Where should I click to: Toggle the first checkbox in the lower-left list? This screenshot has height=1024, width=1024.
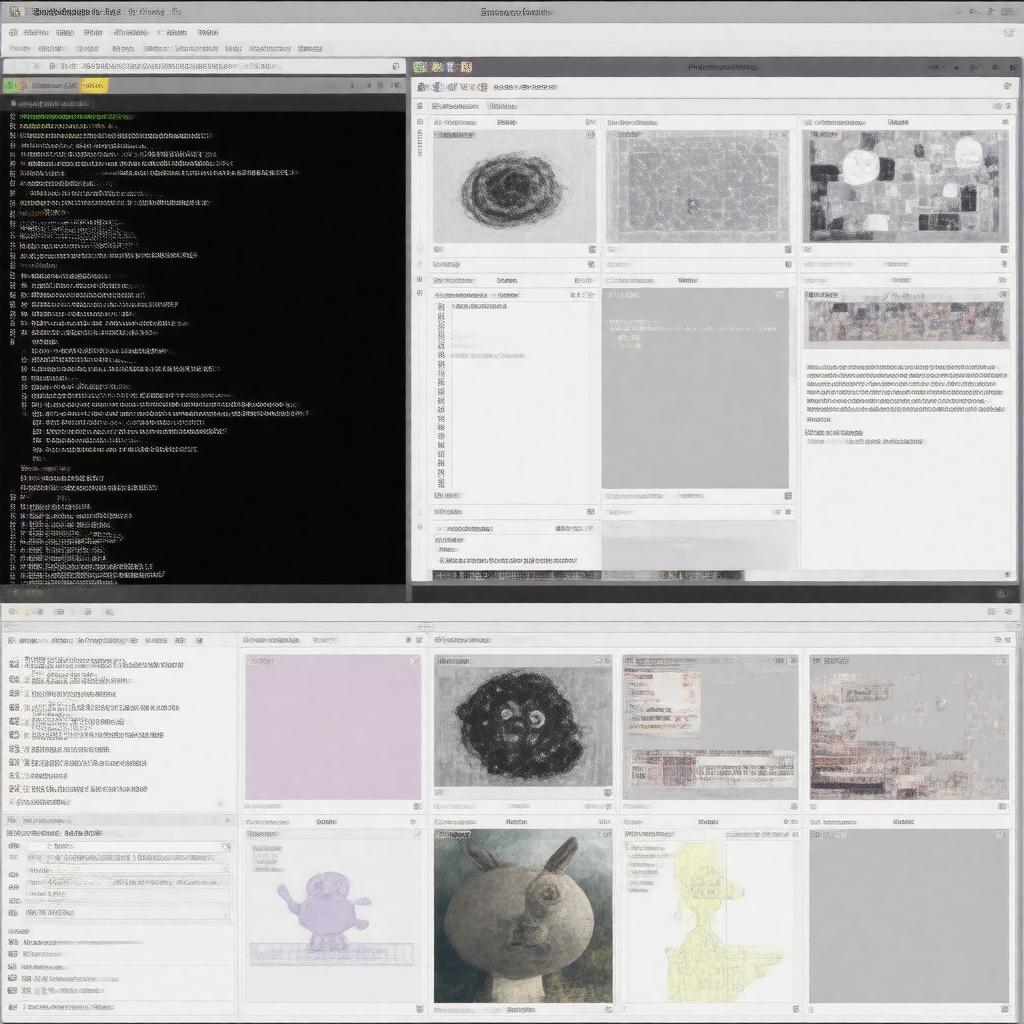pos(14,662)
